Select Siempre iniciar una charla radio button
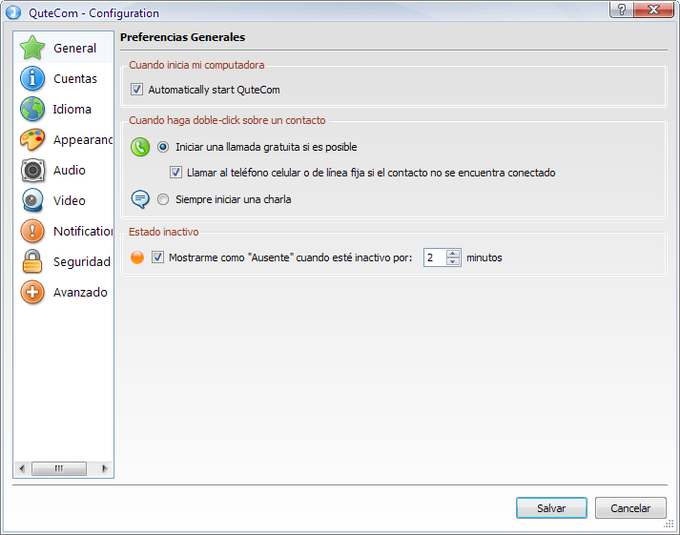 tap(163, 199)
